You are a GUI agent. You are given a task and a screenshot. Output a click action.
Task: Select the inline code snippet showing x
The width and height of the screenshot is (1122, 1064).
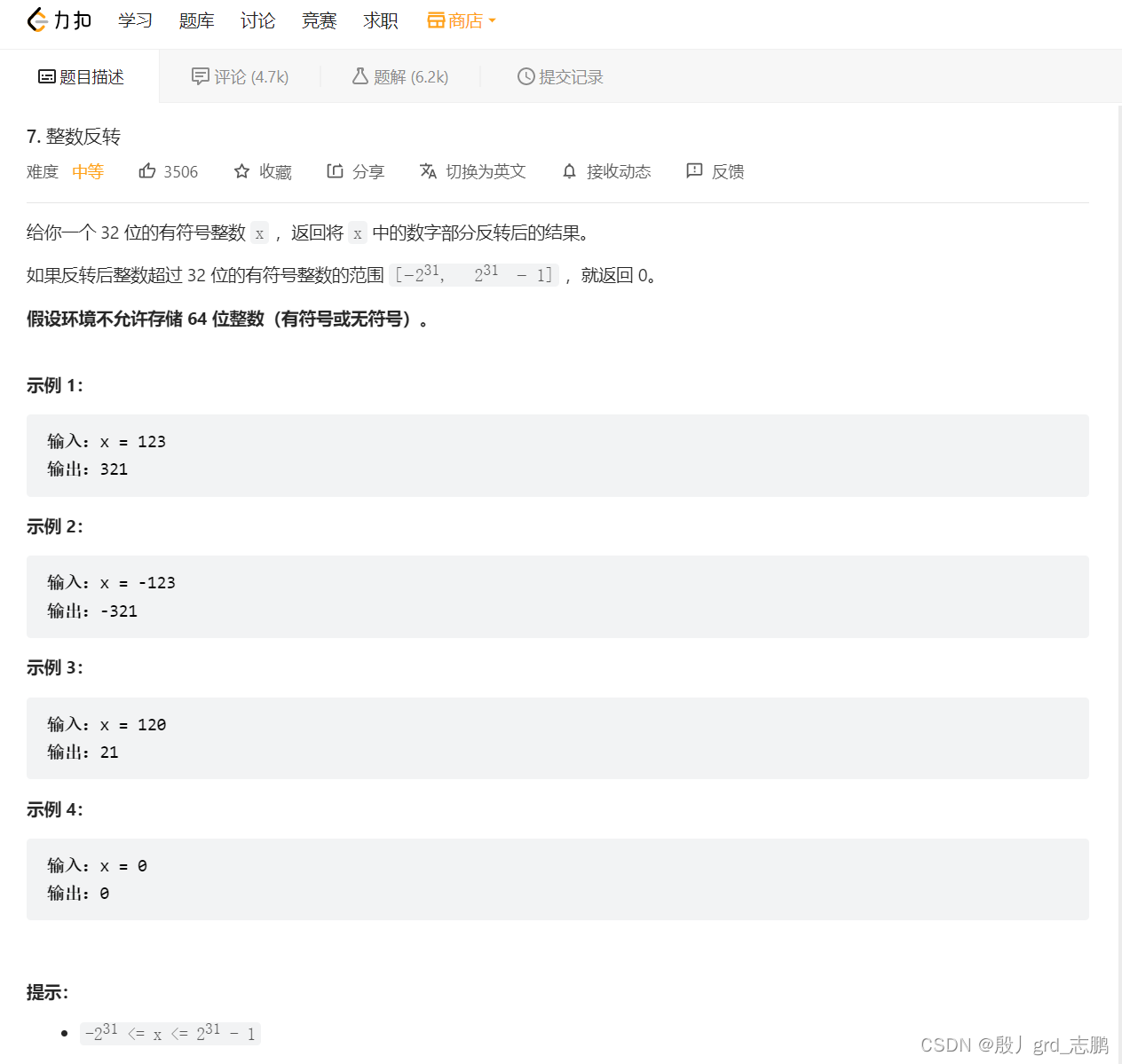259,233
